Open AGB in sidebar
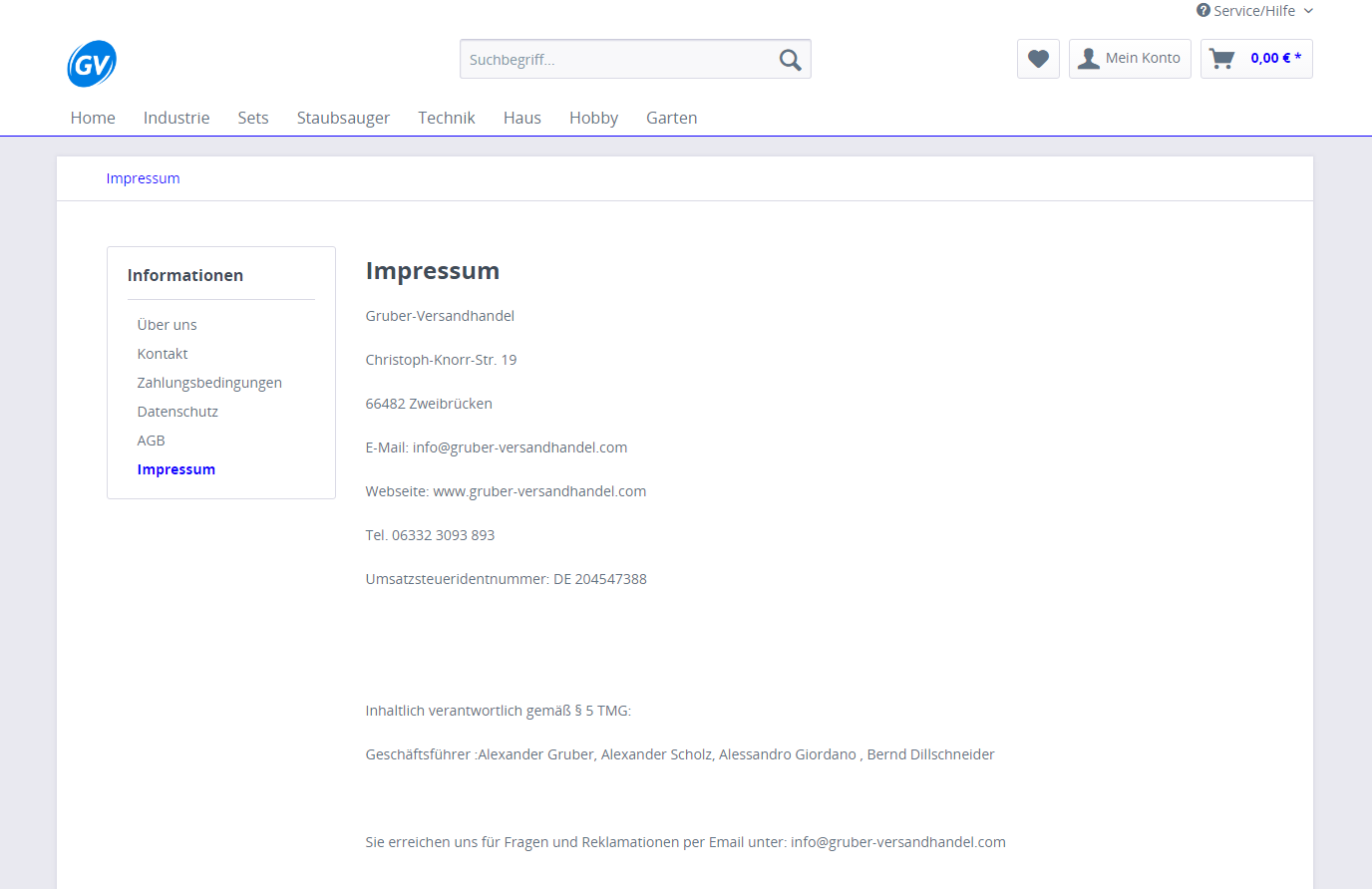 click(x=152, y=441)
